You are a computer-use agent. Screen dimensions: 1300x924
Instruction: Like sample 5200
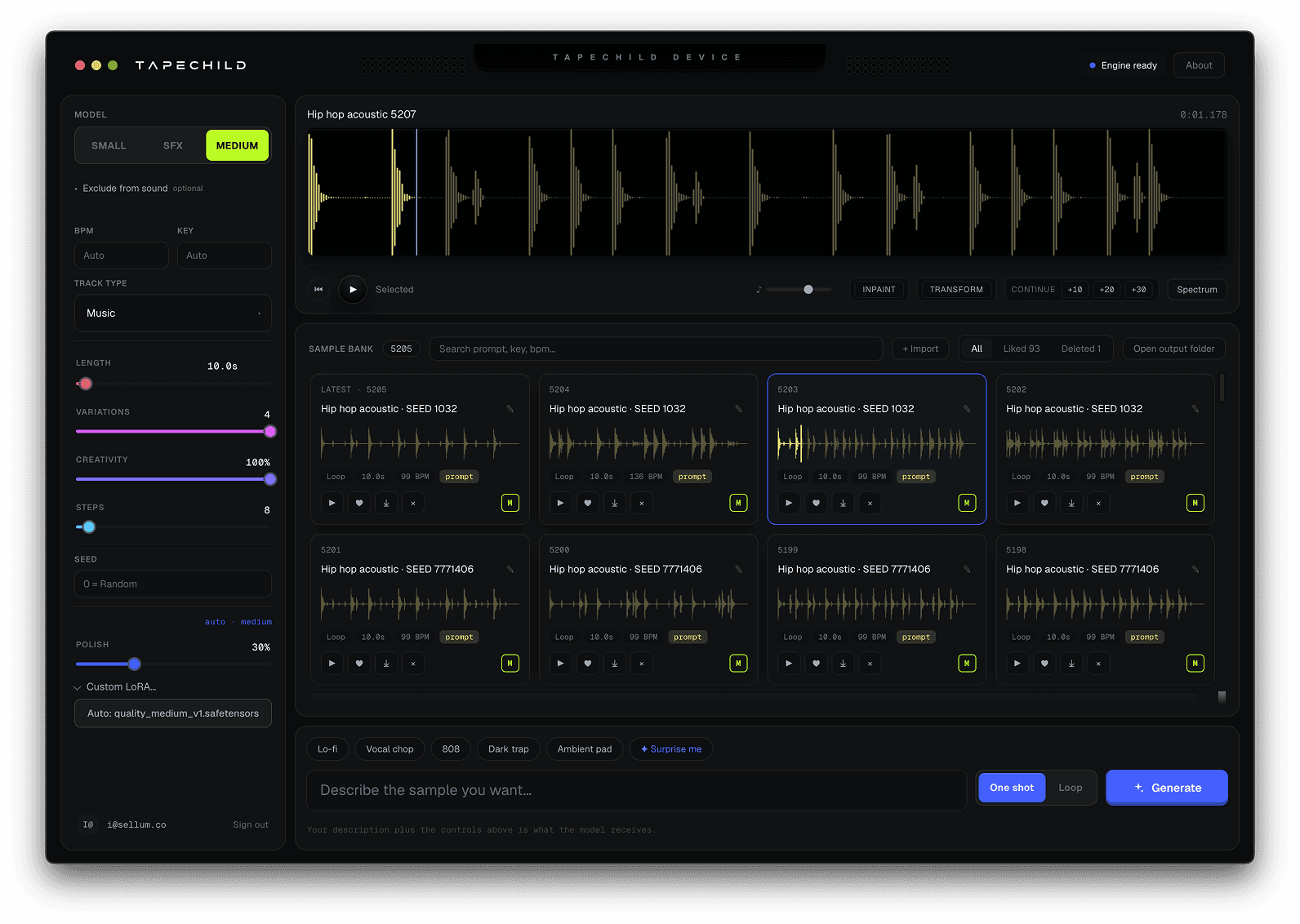[x=588, y=664]
